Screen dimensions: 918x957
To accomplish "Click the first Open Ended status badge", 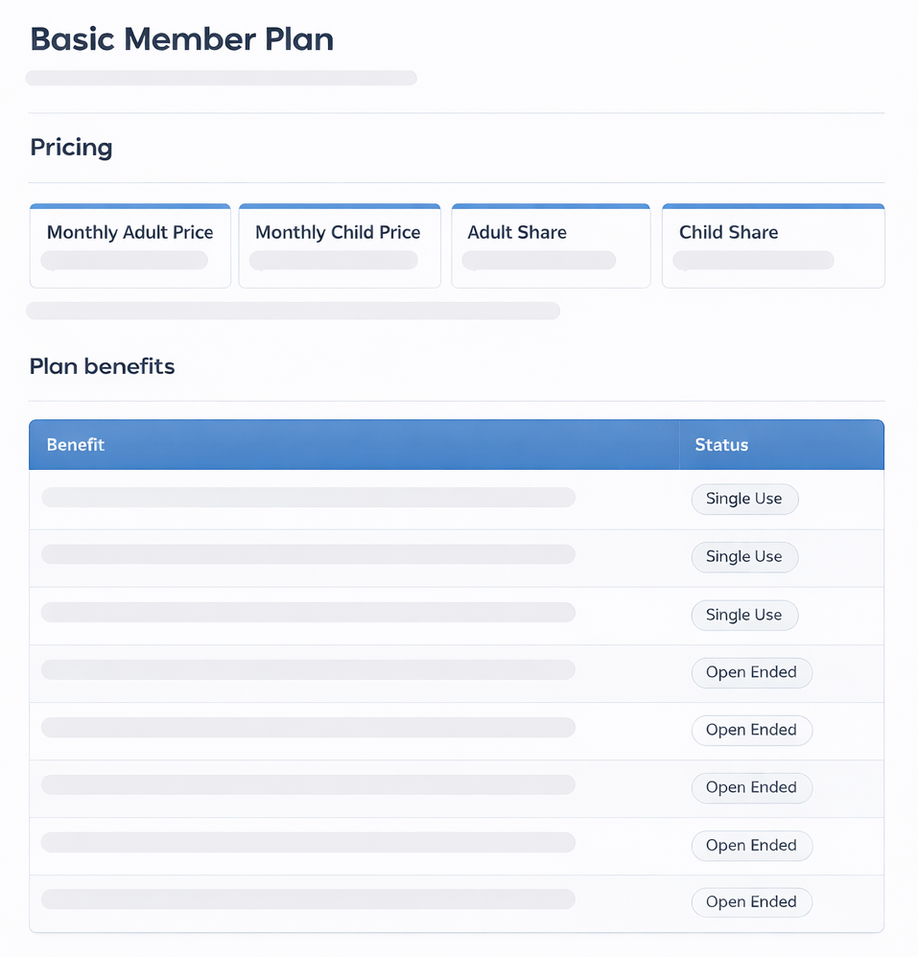I will (751, 673).
